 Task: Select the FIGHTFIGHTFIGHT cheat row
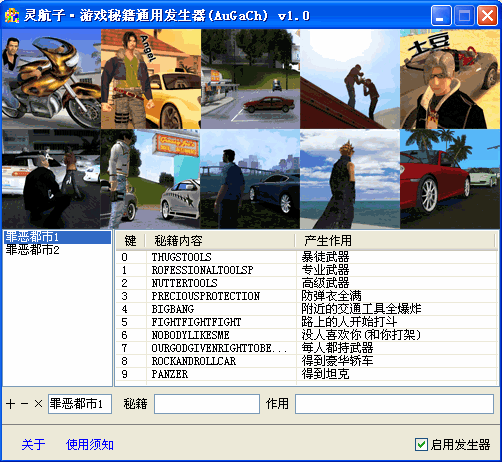[306, 322]
